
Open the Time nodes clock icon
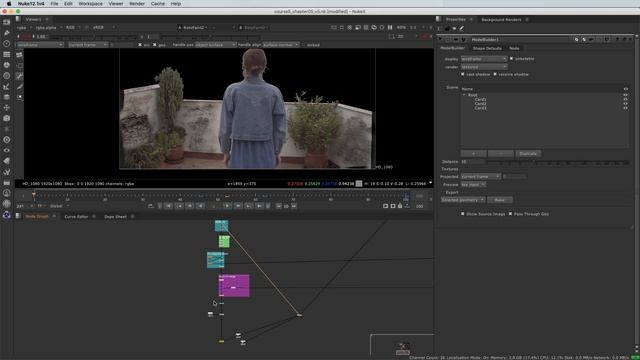[x=7, y=43]
